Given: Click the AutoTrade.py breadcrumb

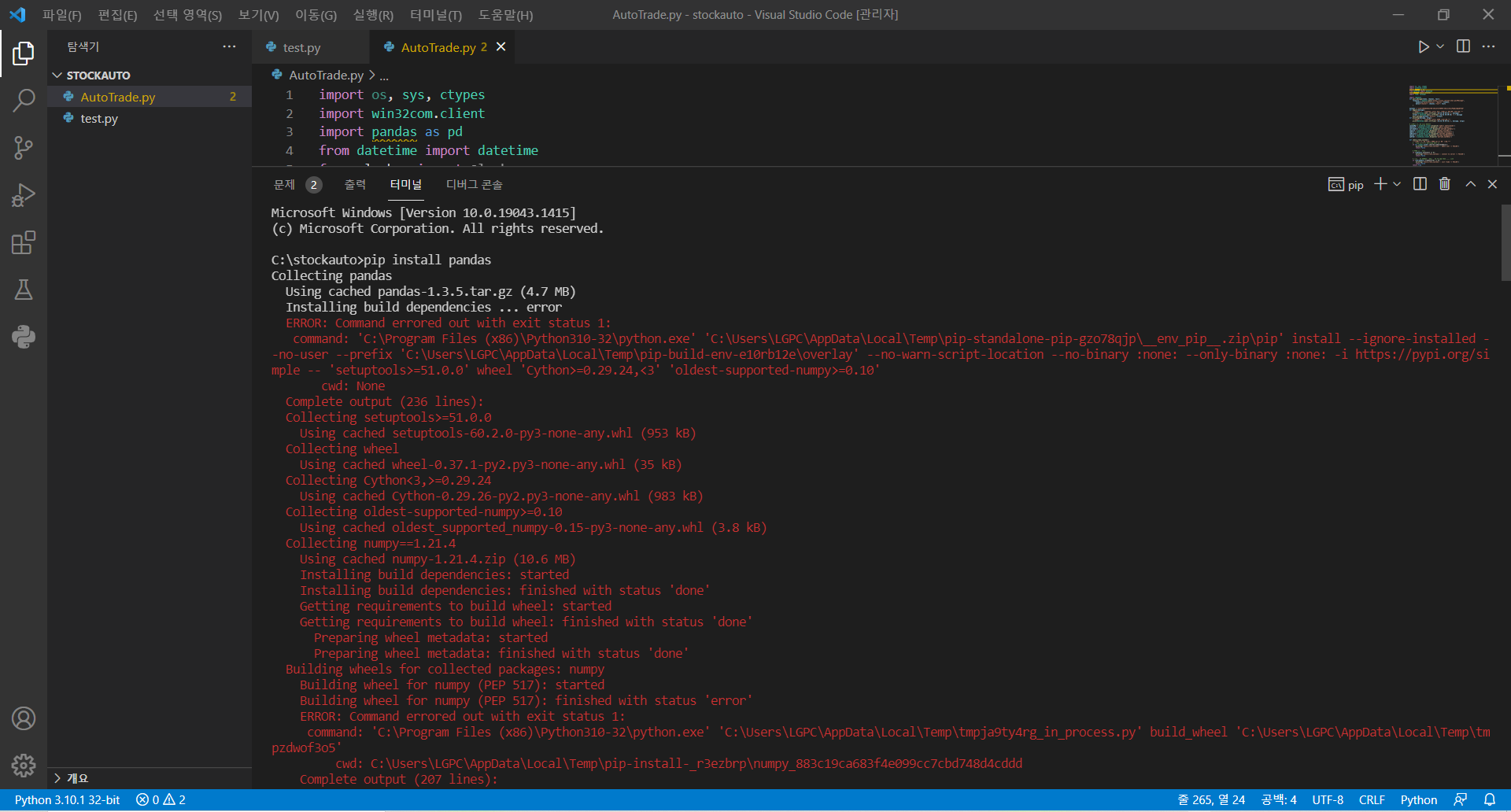Looking at the screenshot, I should point(326,76).
